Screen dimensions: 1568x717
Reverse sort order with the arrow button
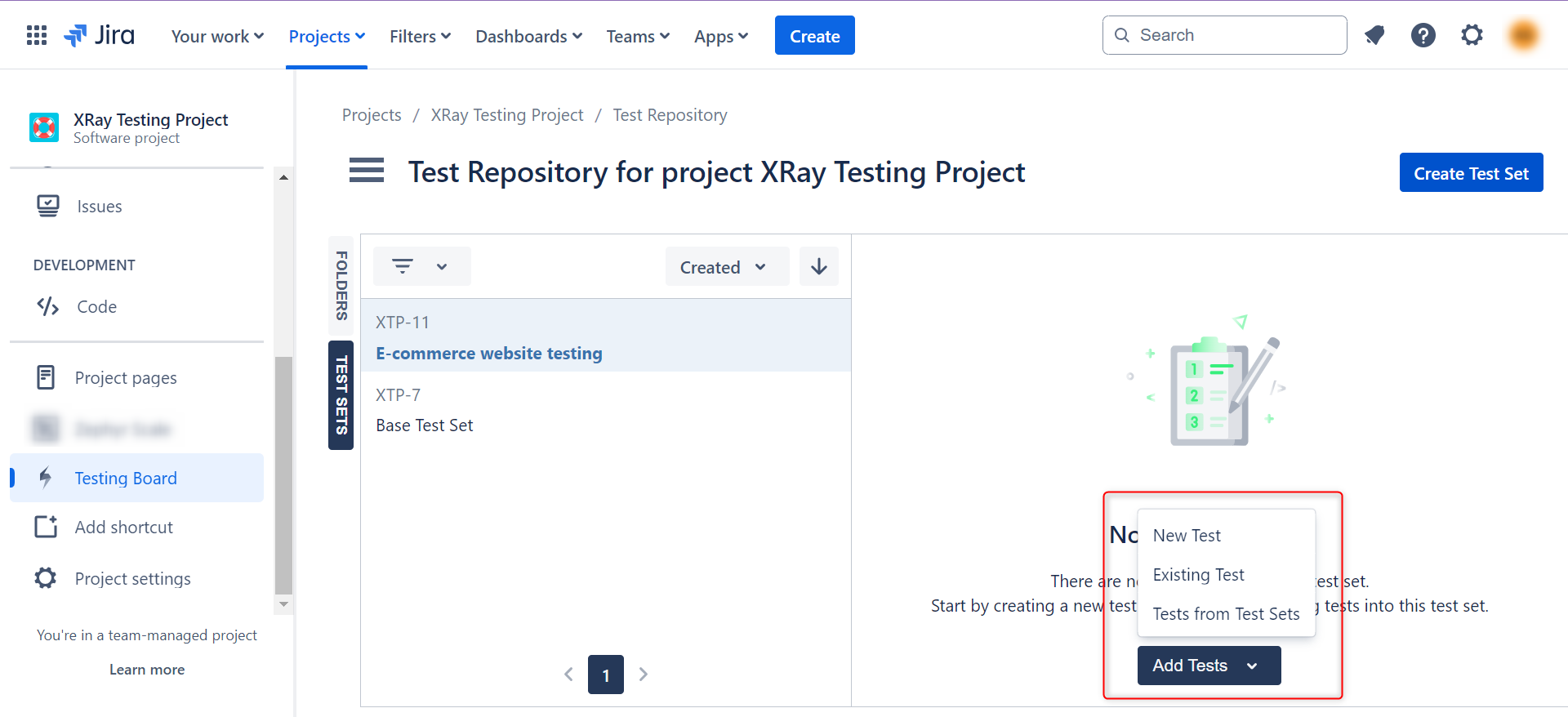[818, 266]
